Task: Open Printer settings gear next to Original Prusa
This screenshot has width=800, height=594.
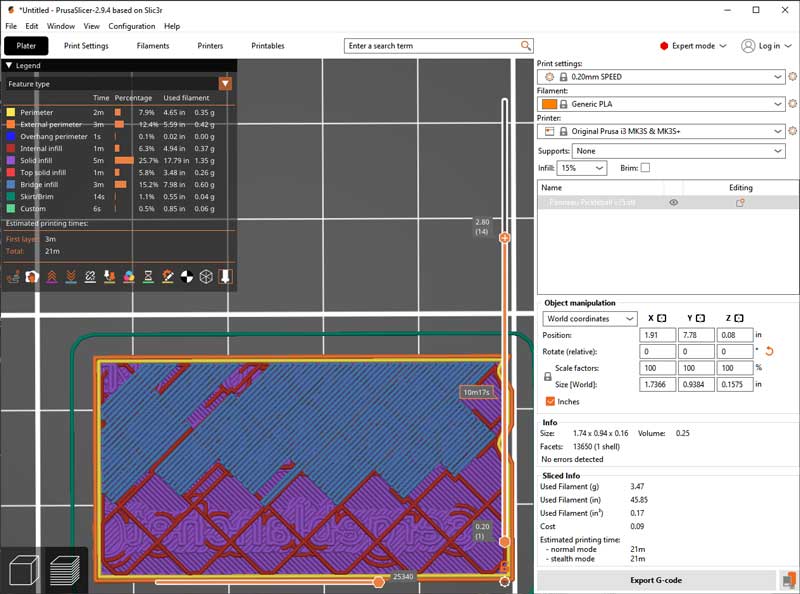Action: coord(792,131)
